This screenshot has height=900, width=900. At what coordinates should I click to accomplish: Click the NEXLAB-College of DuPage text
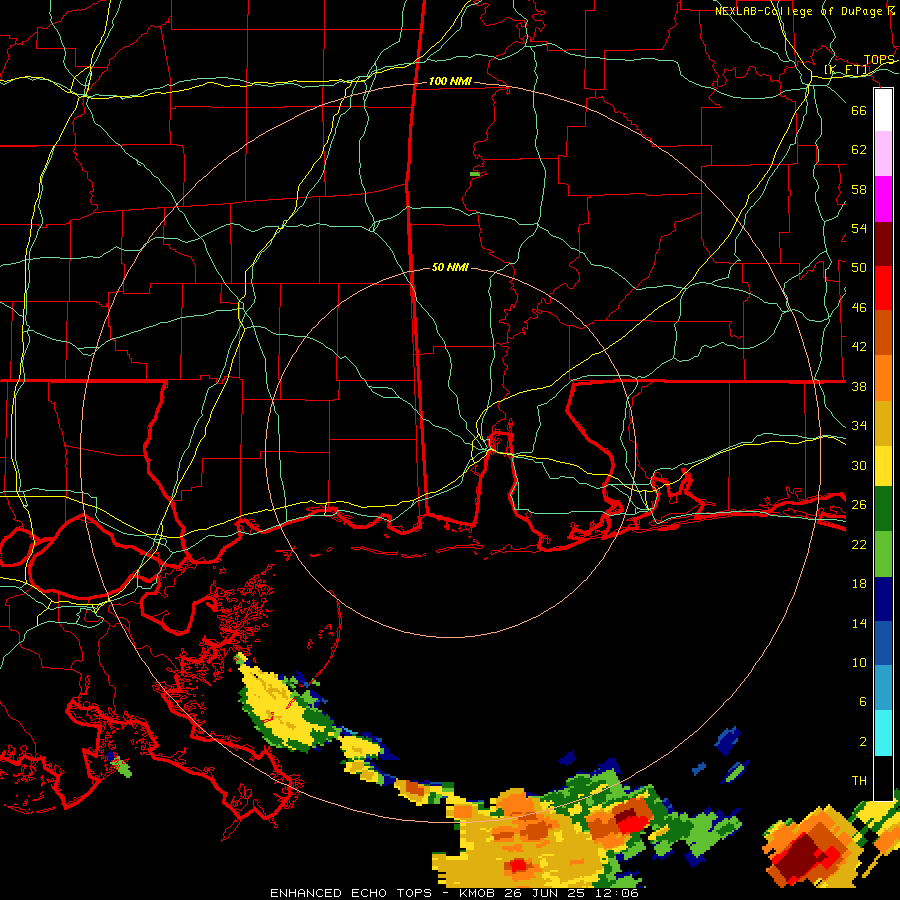(x=798, y=11)
